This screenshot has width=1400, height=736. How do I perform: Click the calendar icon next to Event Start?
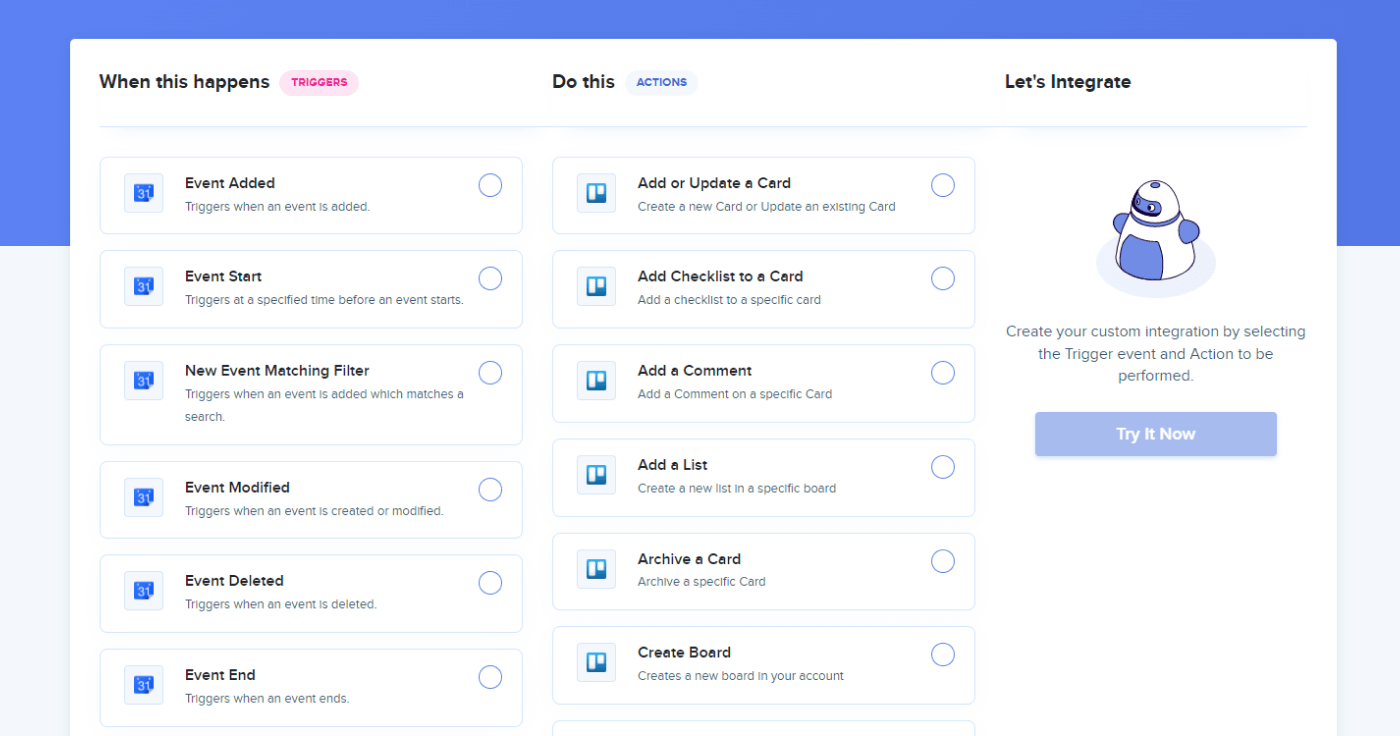click(x=143, y=286)
